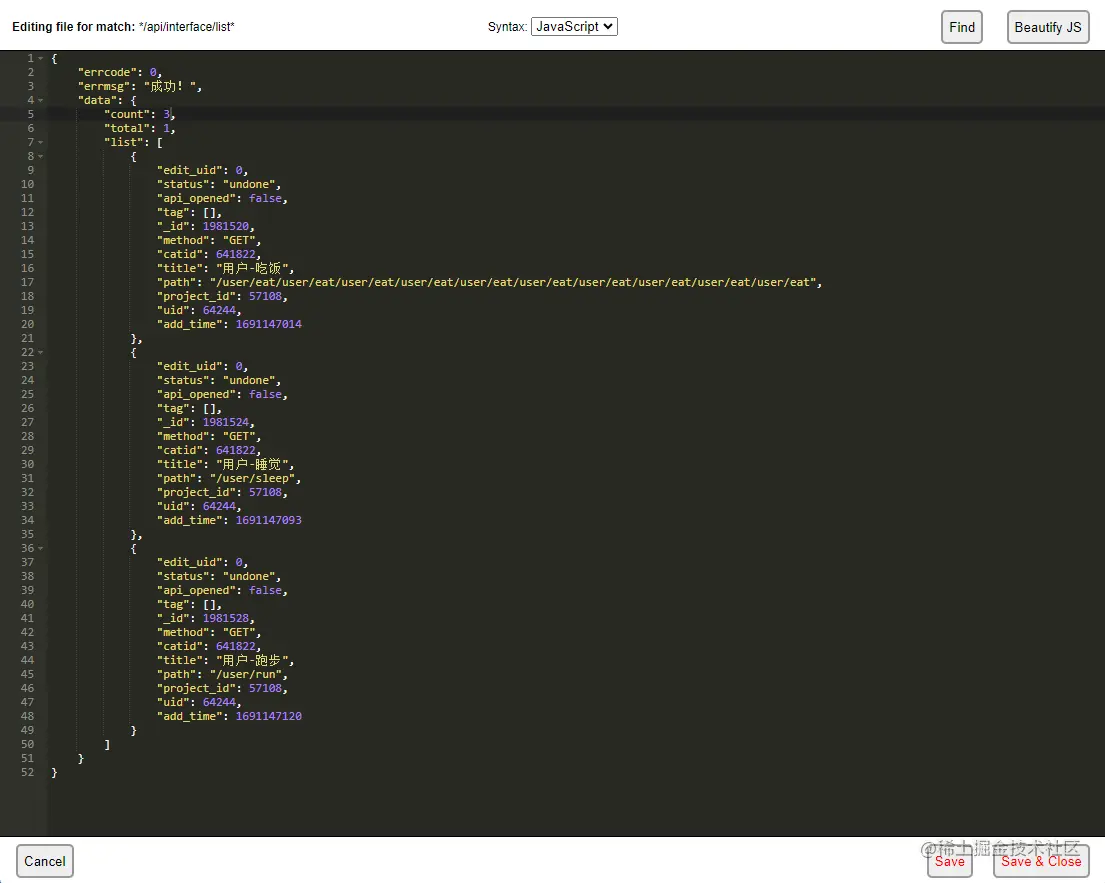Collapse the fold arrow at line 1
The width and height of the screenshot is (1105, 883).
(x=40, y=58)
